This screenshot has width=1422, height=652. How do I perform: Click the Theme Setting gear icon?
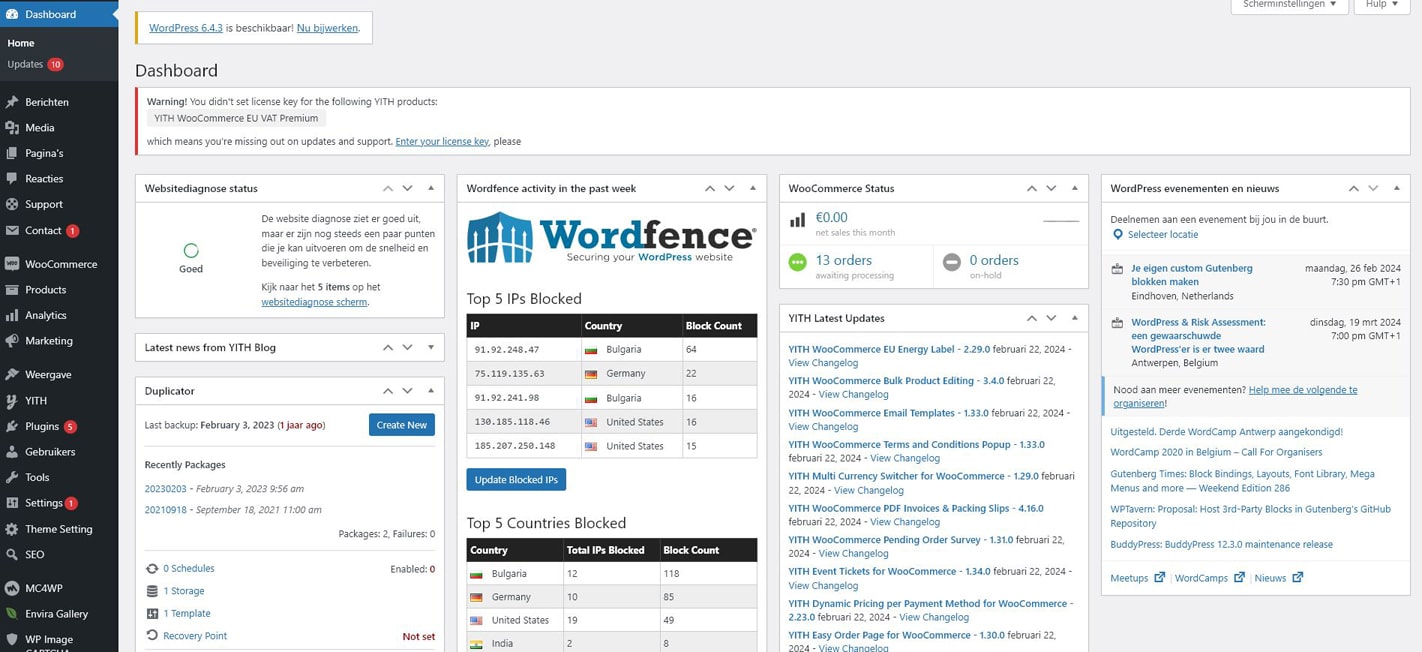[x=12, y=529]
